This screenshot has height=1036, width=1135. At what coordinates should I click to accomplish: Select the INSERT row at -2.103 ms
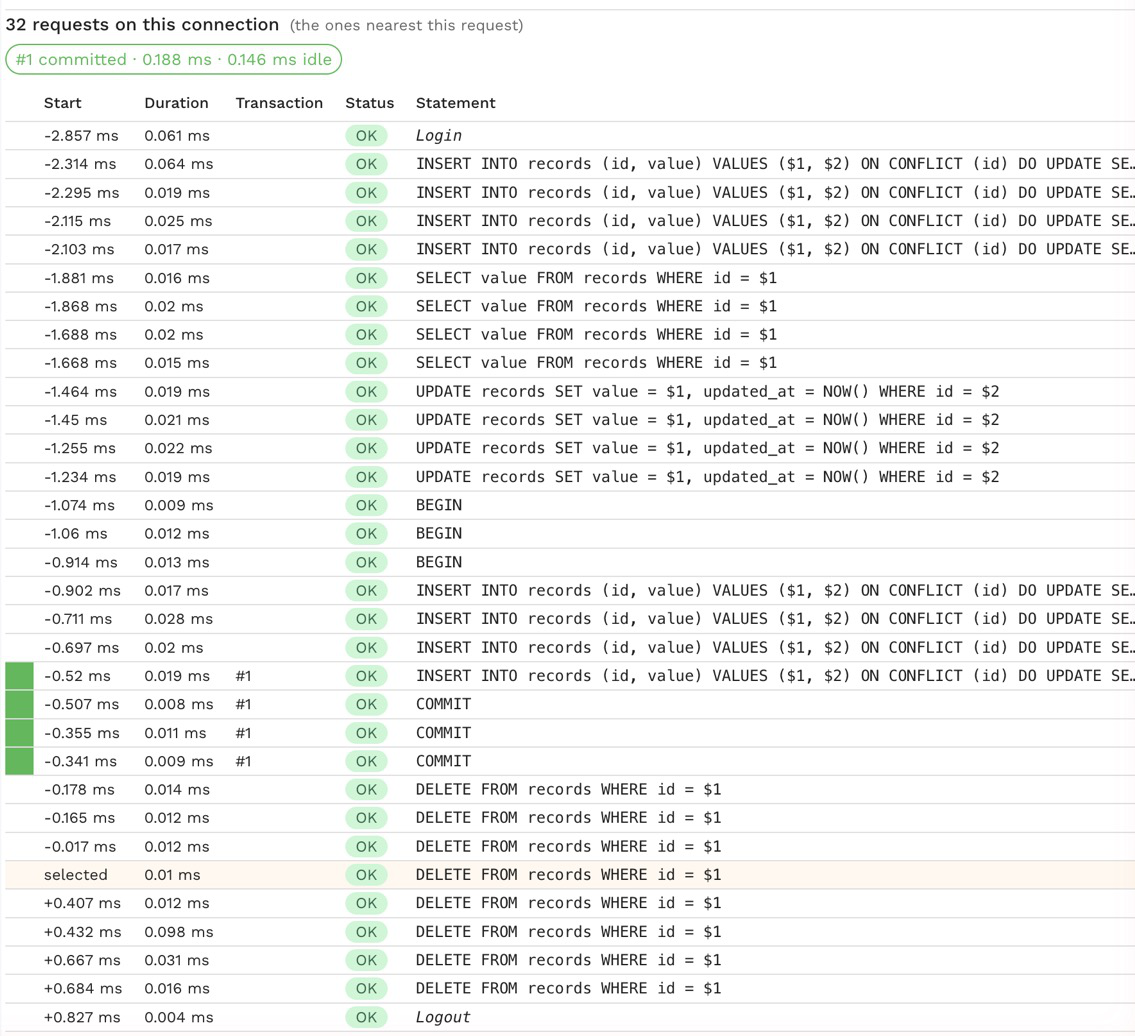[570, 249]
